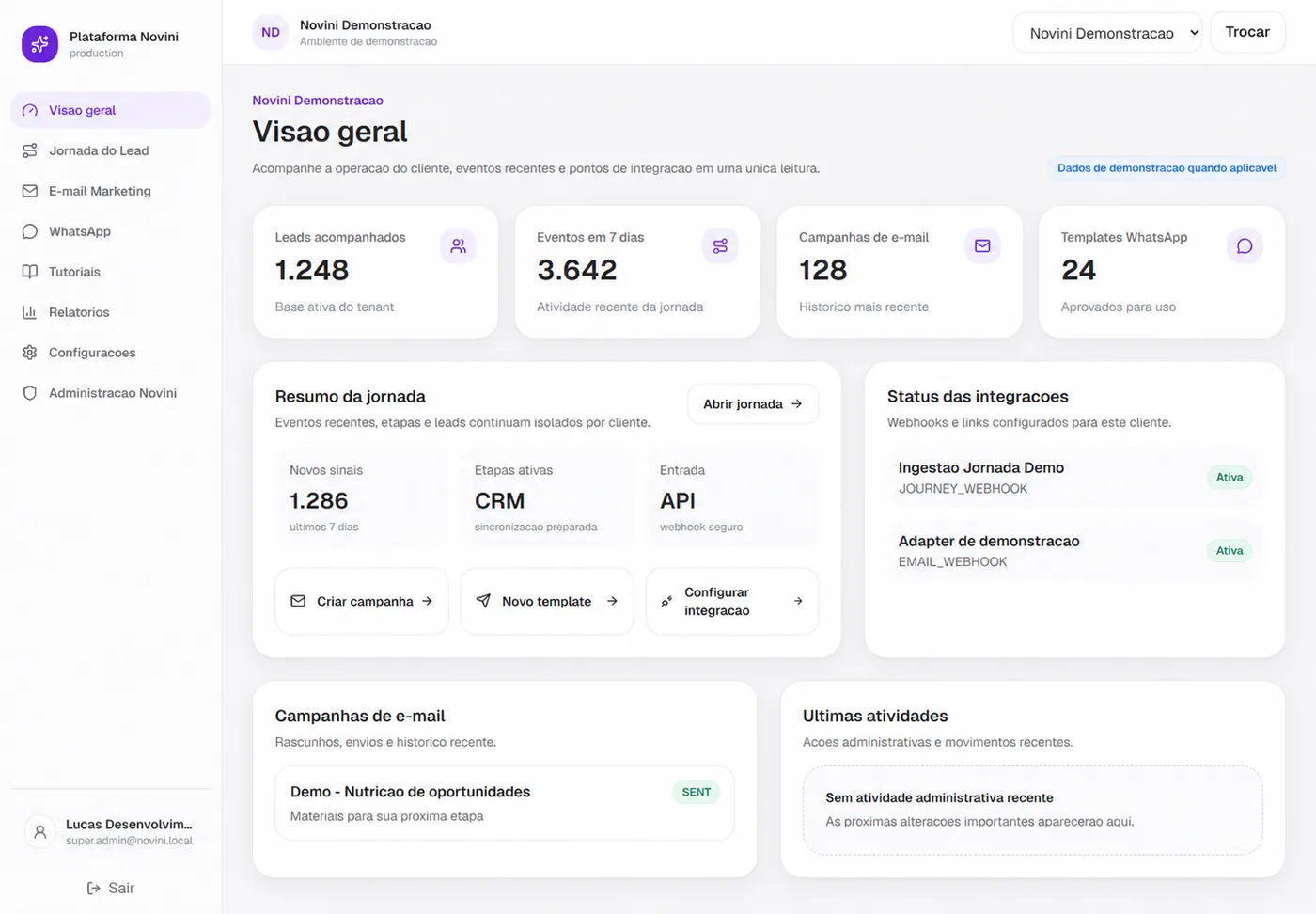
Task: Click the Ativa badge for Adapter de demonstracao
Action: pos(1230,551)
